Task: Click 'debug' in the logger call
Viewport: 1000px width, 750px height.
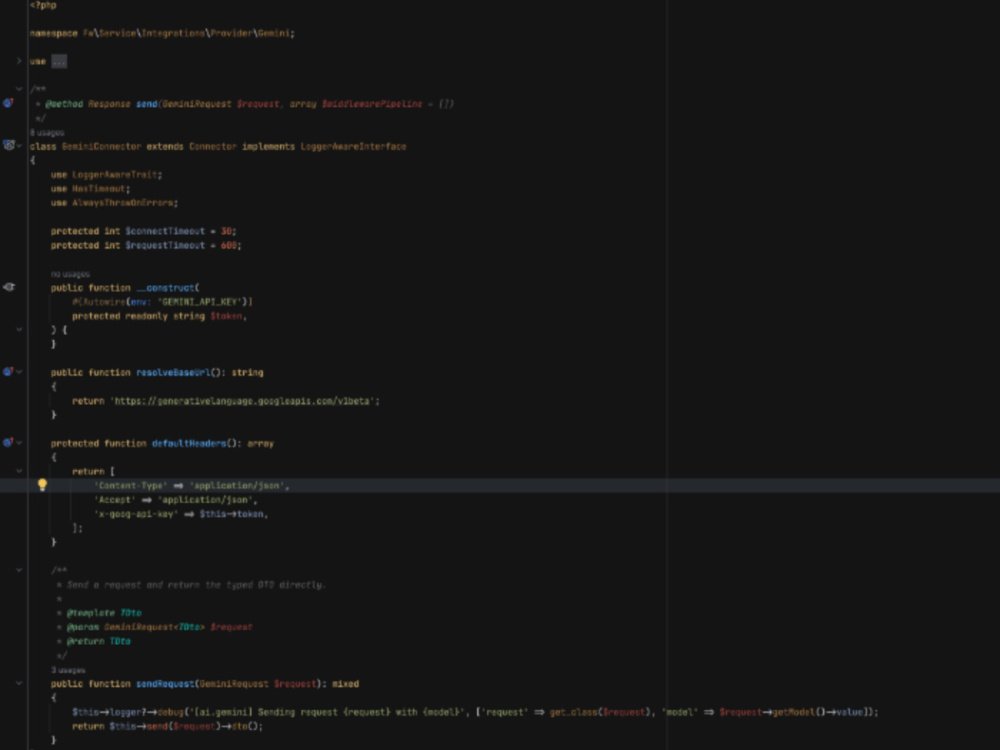Action: [170, 712]
